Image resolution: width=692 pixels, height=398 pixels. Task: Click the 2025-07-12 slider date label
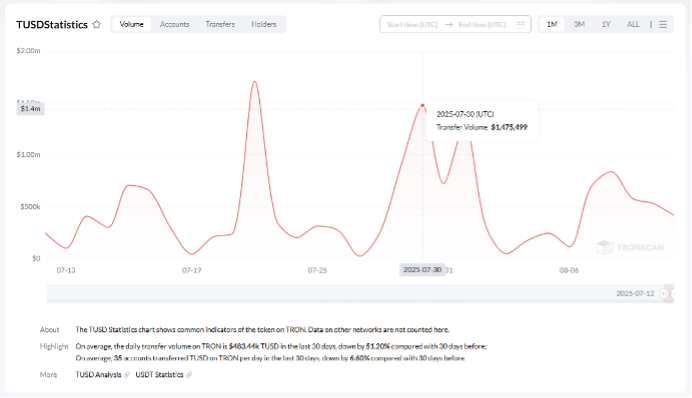635,293
